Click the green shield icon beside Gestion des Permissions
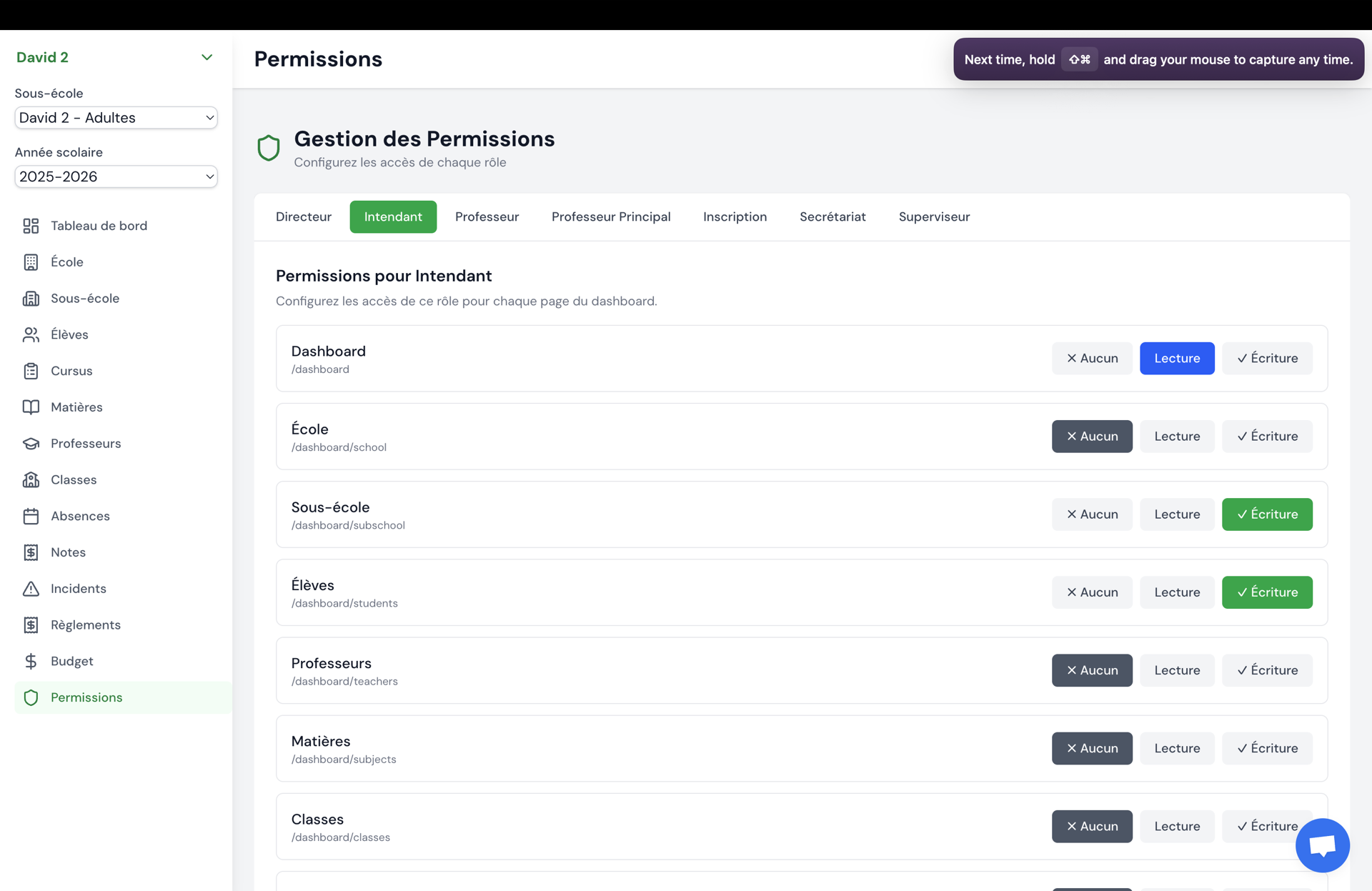The height and width of the screenshot is (891, 1372). coord(269,148)
